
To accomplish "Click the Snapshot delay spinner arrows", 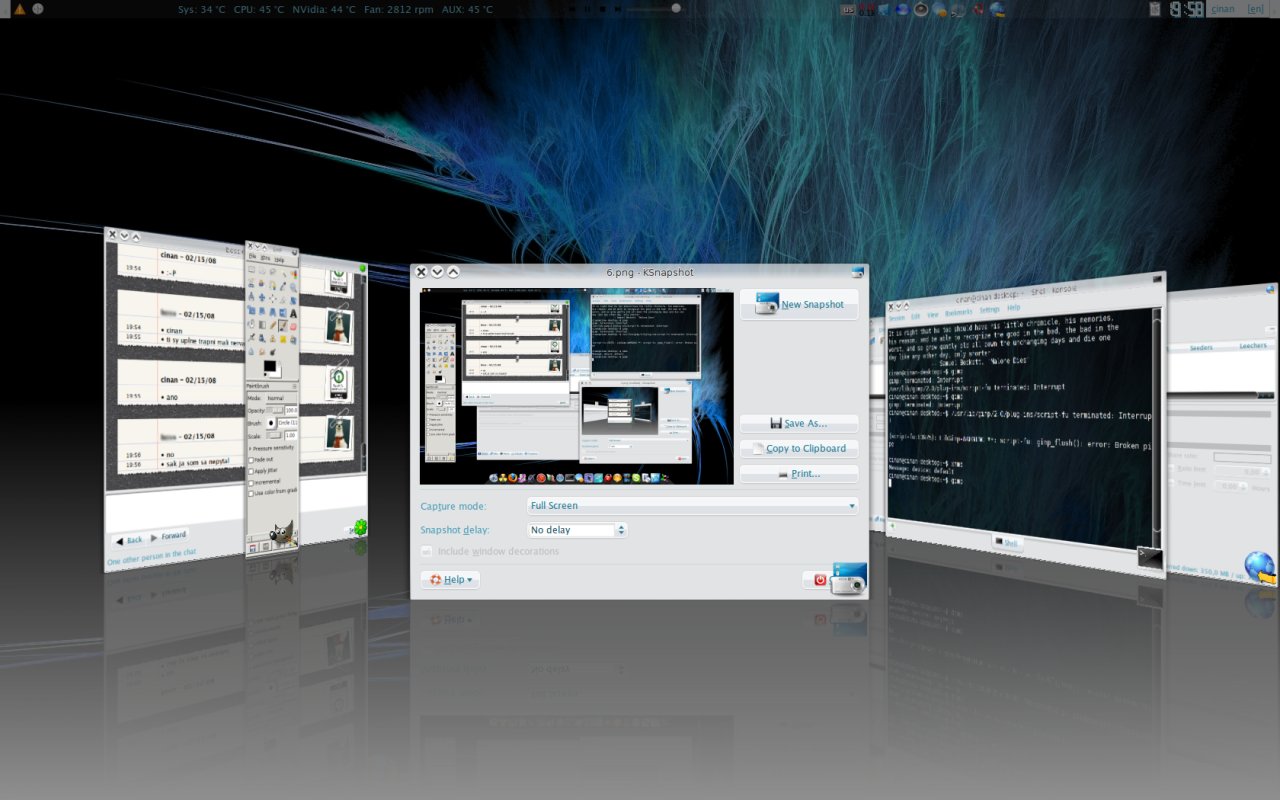I will [x=621, y=530].
